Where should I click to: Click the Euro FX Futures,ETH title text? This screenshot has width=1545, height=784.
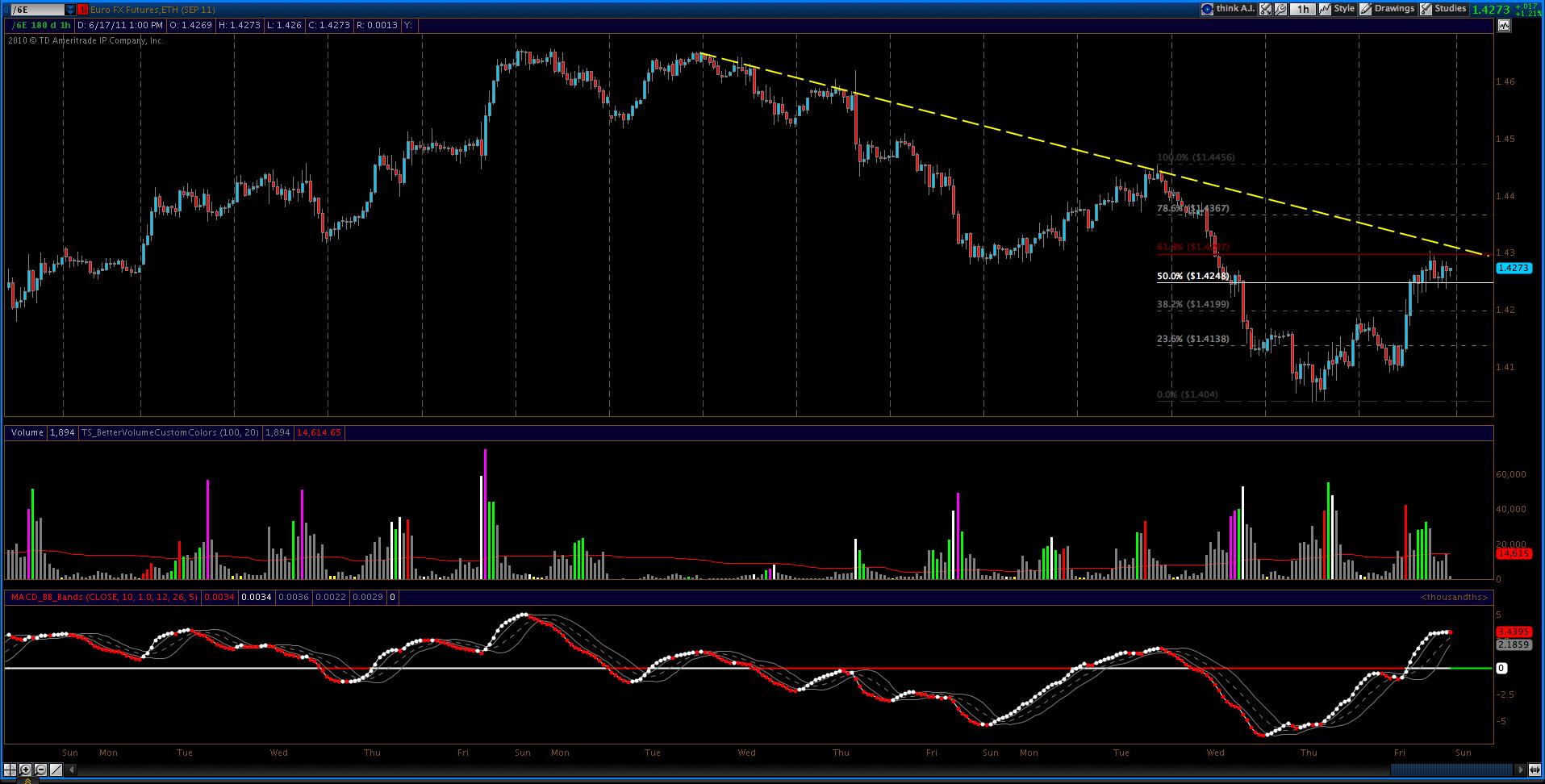[x=152, y=10]
